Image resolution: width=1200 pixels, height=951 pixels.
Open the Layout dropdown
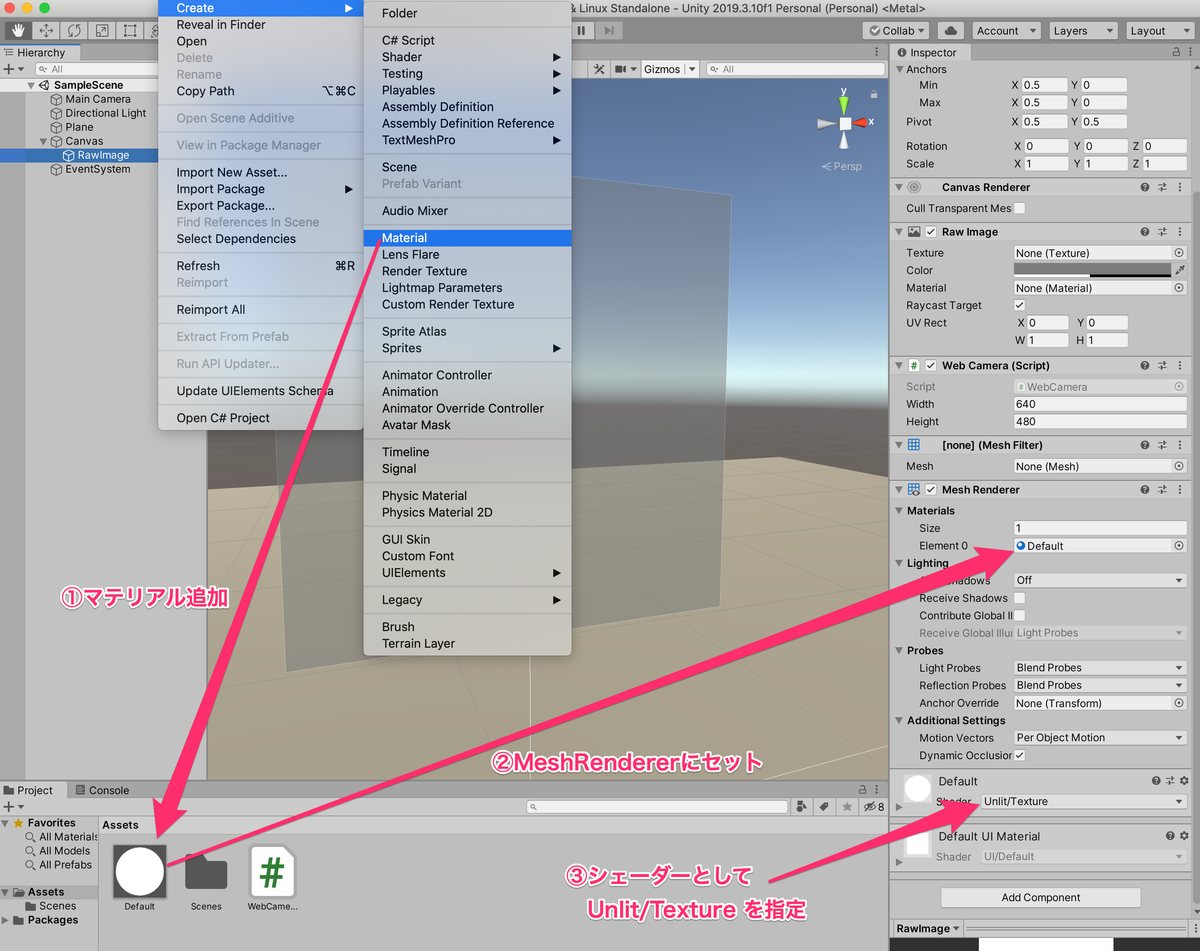1160,31
